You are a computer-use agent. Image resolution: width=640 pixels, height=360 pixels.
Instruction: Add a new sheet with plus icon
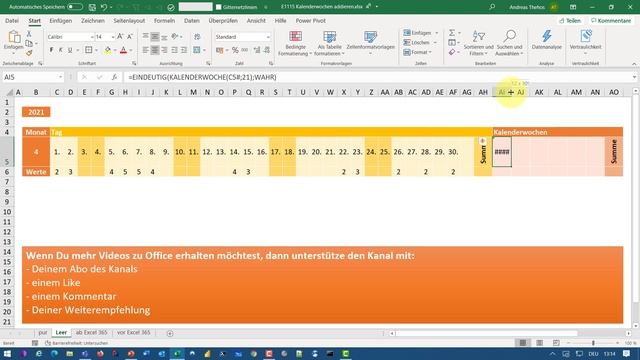(x=170, y=333)
